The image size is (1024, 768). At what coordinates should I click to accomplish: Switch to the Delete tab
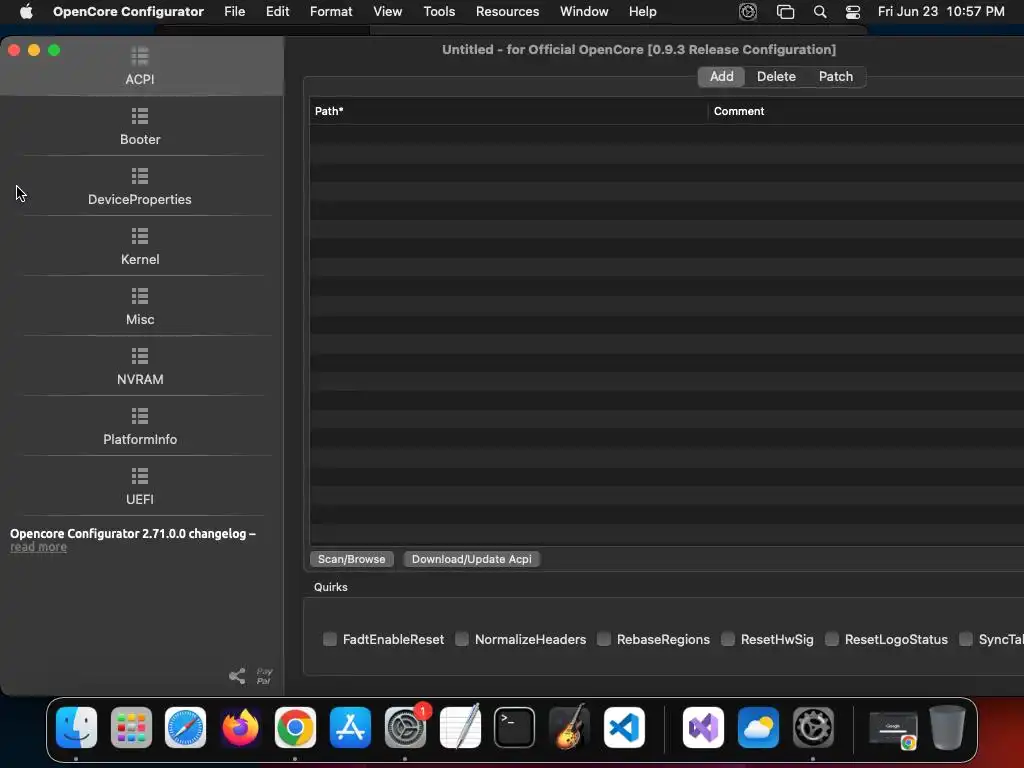point(776,76)
